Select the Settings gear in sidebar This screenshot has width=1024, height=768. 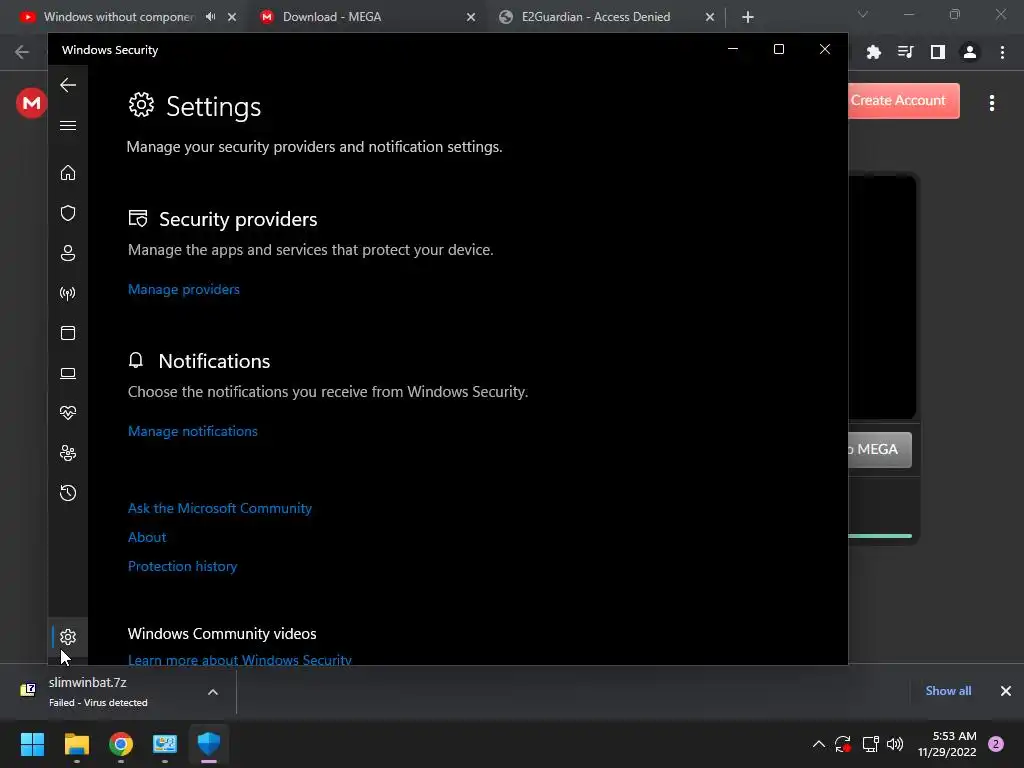point(68,637)
